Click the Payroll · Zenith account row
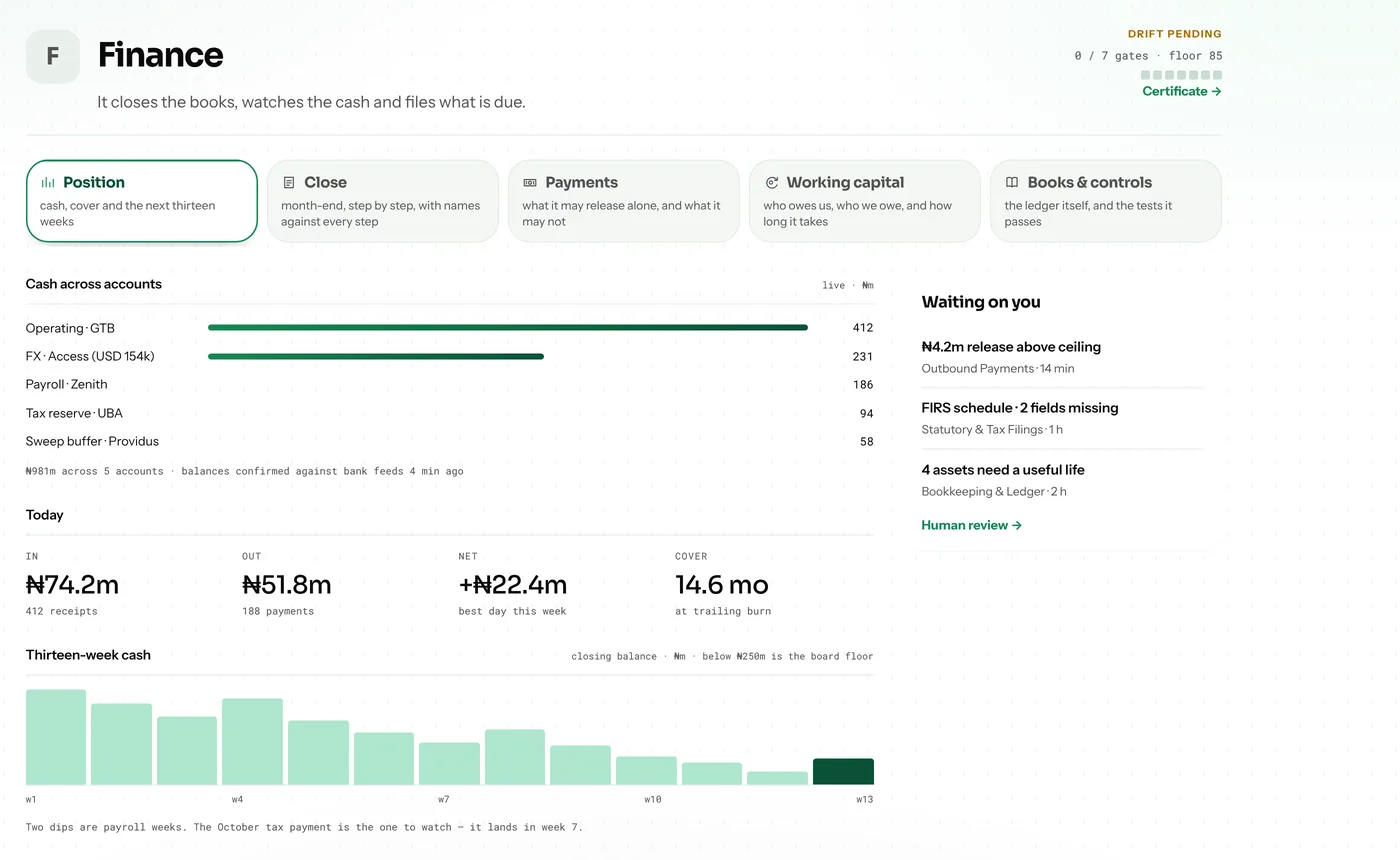This screenshot has width=1400, height=860. coord(449,385)
